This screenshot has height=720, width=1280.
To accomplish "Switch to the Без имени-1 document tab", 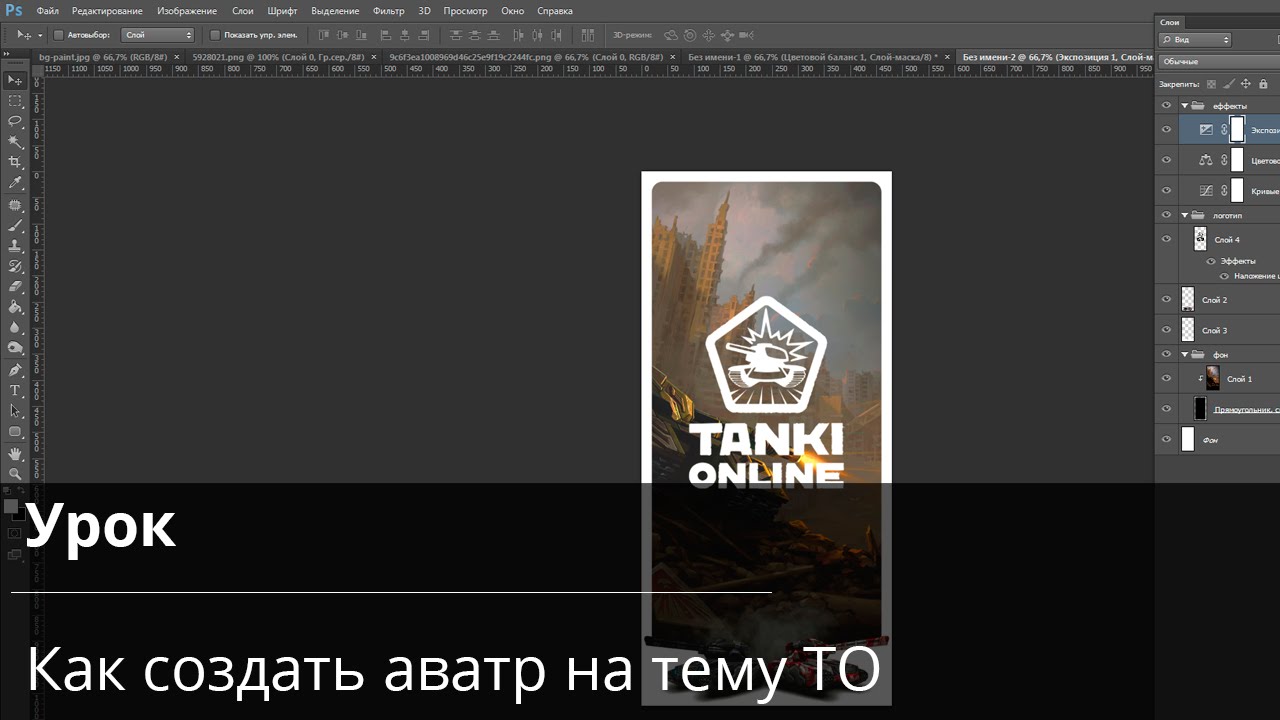I will coord(816,57).
